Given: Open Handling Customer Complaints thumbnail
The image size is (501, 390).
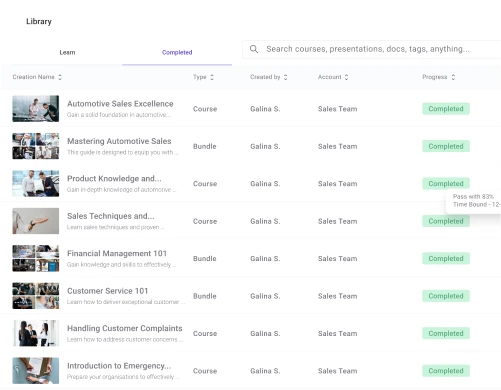Looking at the screenshot, I should pos(36,333).
